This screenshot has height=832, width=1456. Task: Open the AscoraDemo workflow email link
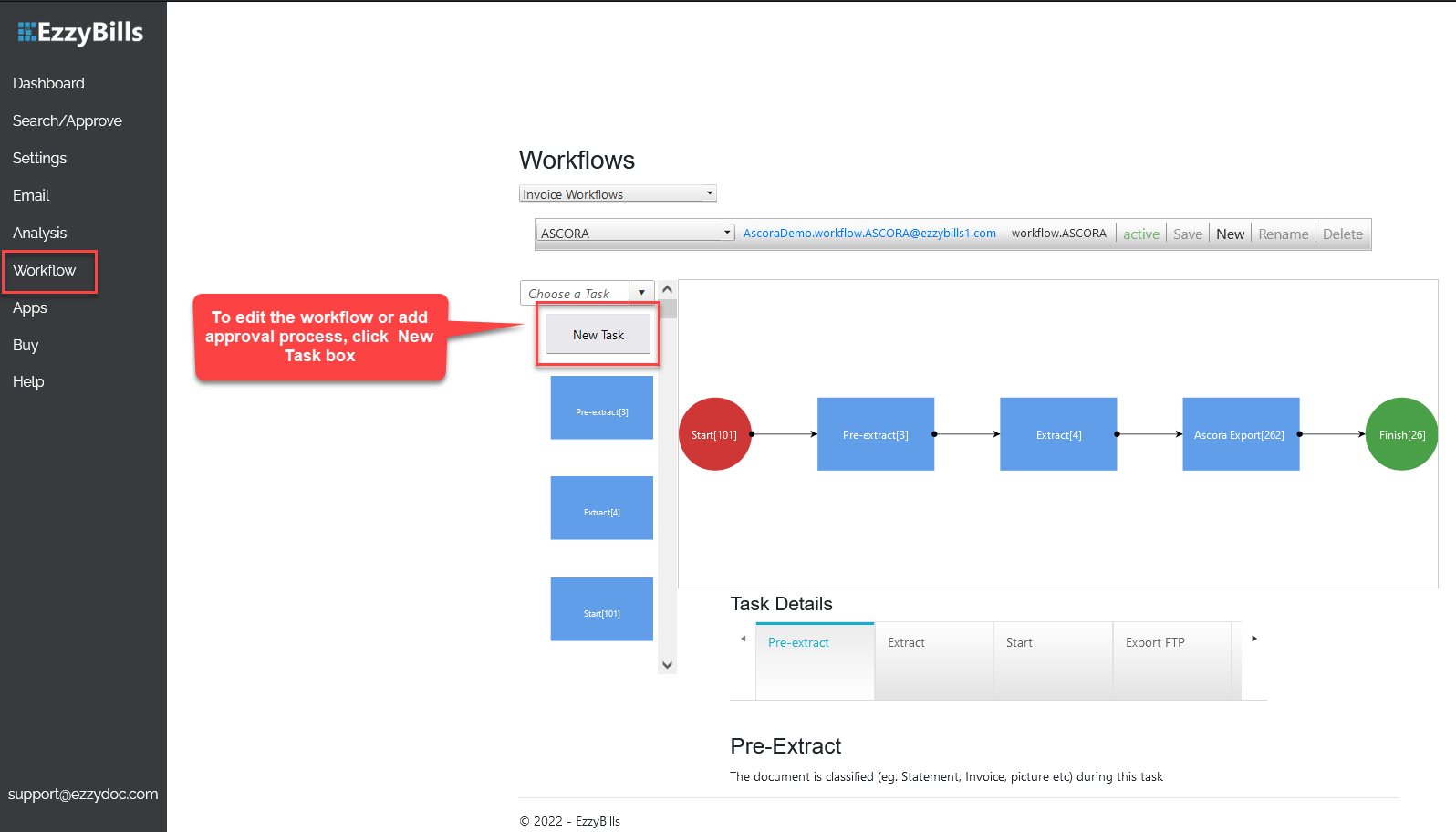869,234
